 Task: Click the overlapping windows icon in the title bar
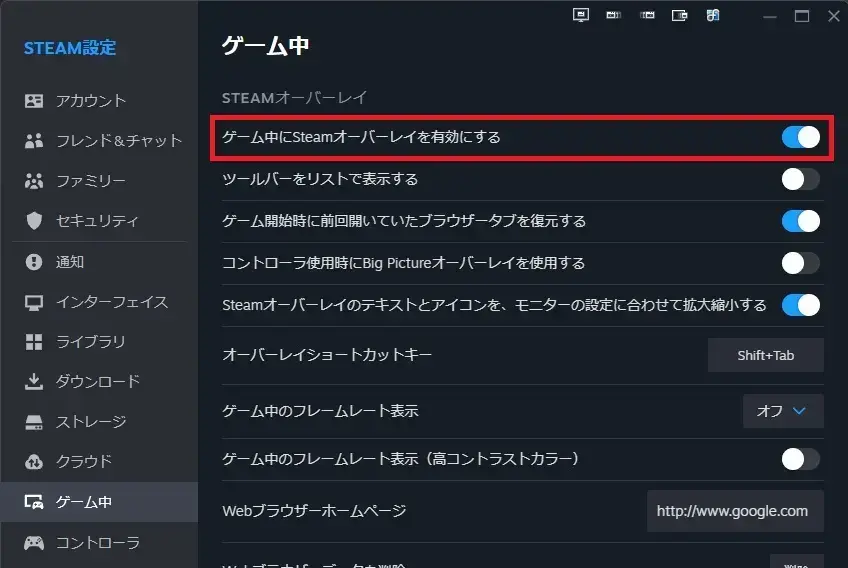(x=680, y=15)
